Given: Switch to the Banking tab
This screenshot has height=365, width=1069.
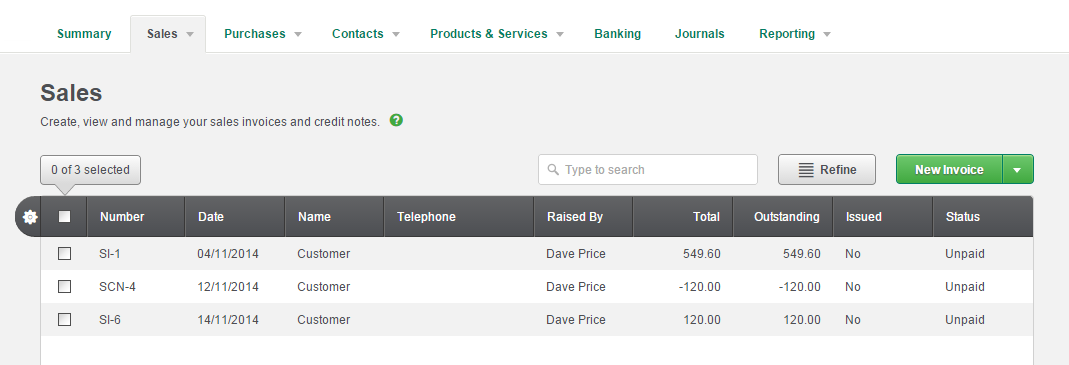Looking at the screenshot, I should pos(618,34).
